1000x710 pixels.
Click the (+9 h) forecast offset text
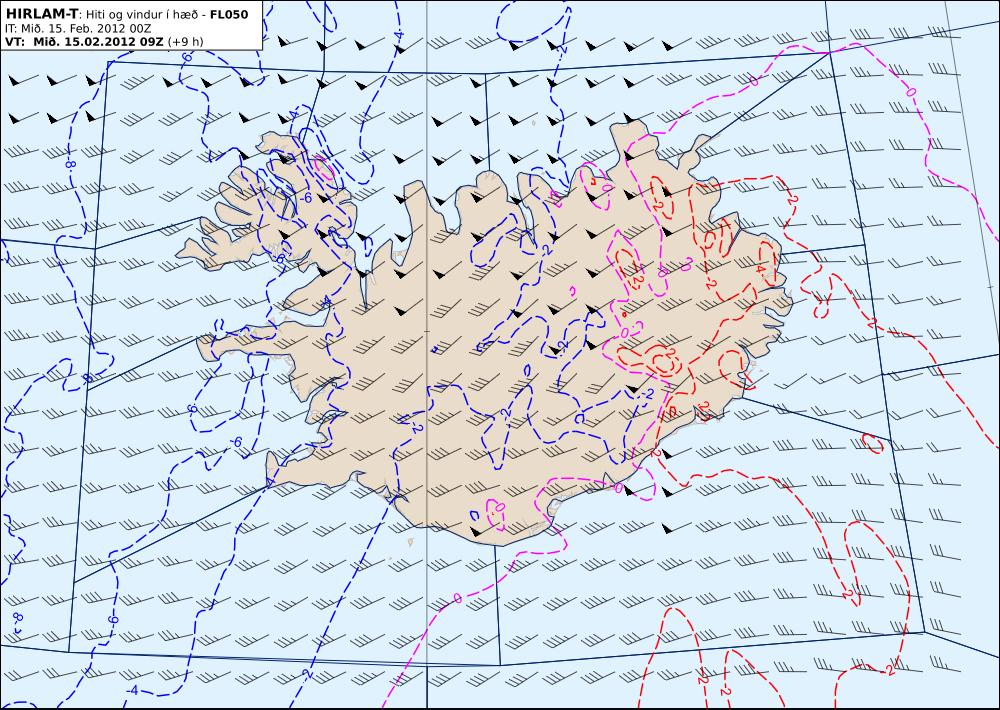(186, 41)
